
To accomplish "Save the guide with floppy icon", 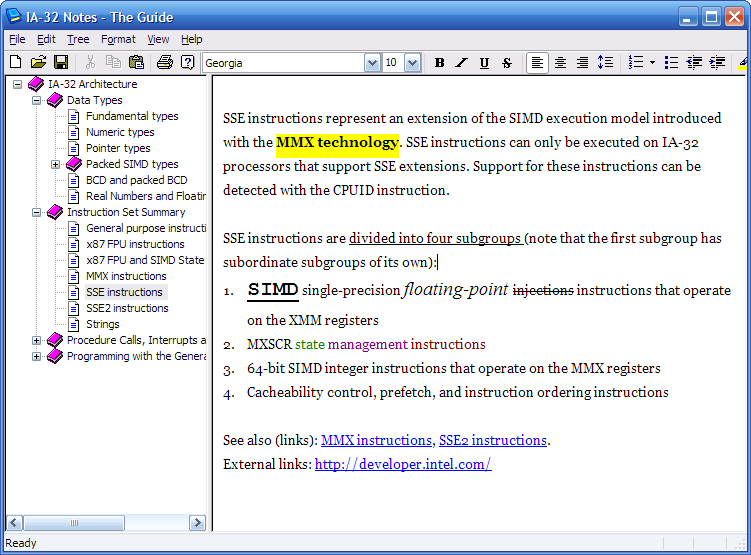I will click(61, 62).
